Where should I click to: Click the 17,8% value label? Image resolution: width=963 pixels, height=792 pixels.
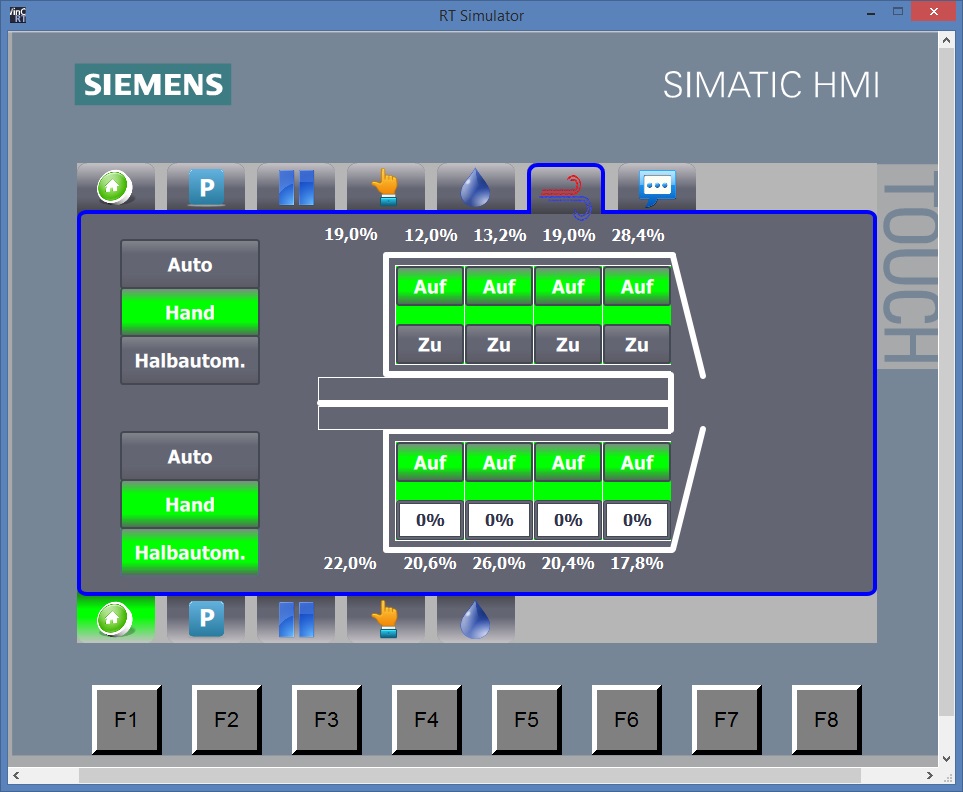point(637,563)
